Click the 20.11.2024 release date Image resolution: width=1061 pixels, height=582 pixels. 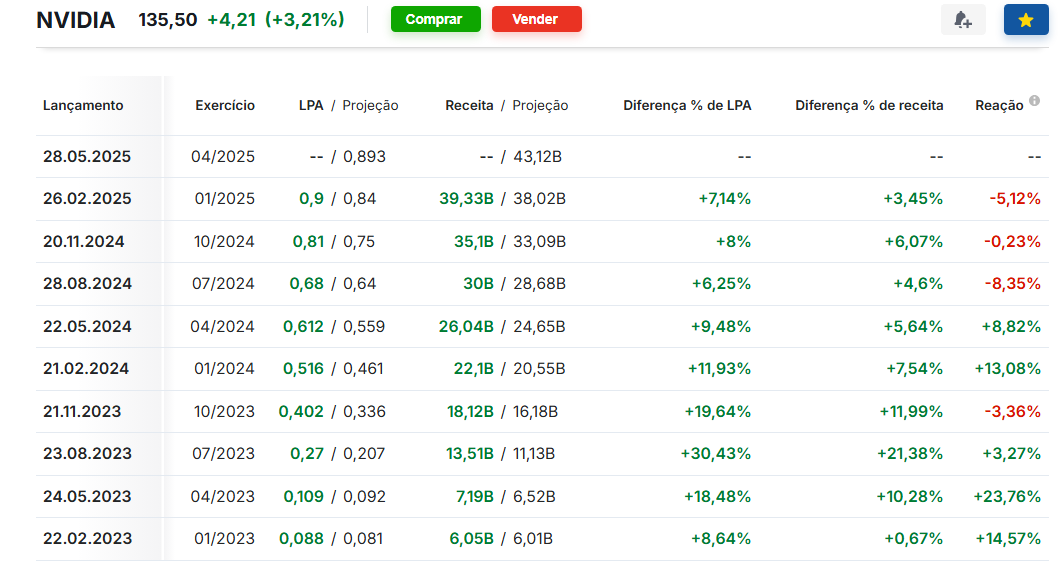pos(84,242)
